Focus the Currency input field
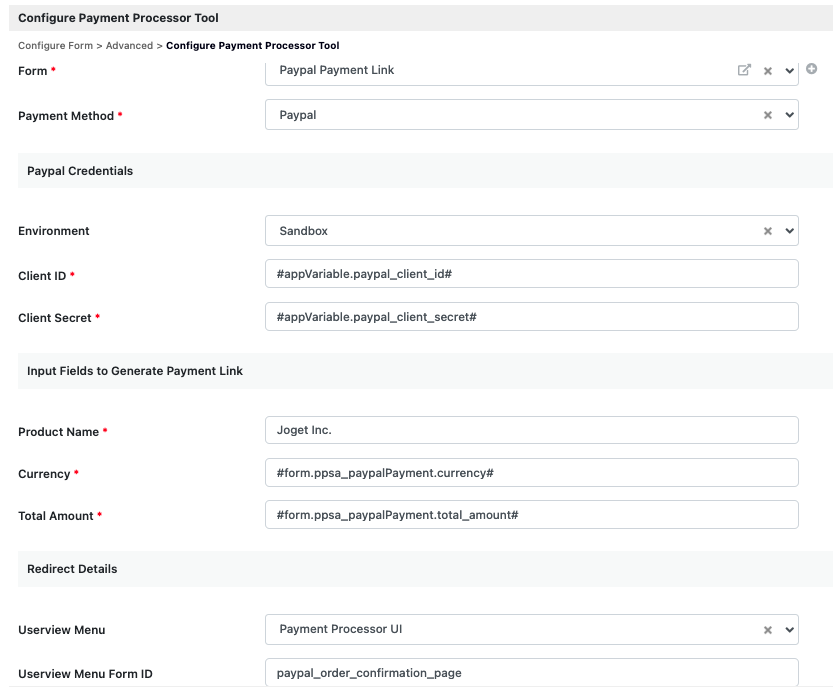Image resolution: width=833 pixels, height=690 pixels. (x=532, y=473)
